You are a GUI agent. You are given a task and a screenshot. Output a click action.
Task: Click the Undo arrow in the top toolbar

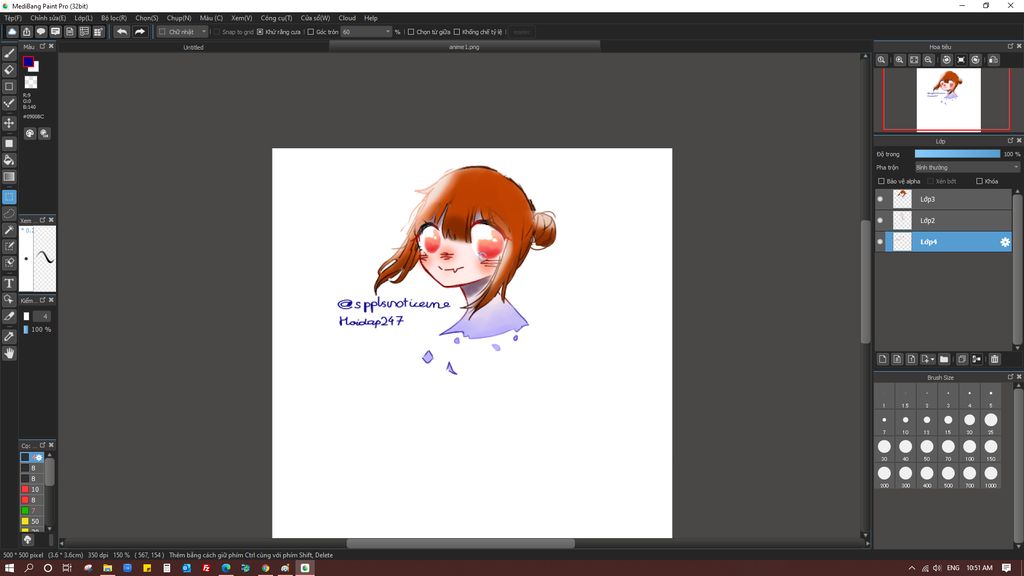pos(121,31)
